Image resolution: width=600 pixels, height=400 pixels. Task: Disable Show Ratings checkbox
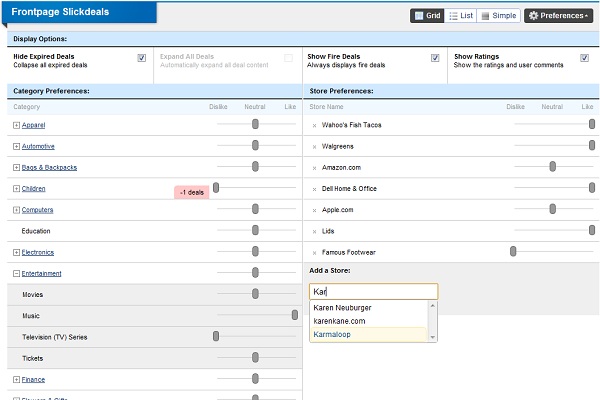[584, 58]
